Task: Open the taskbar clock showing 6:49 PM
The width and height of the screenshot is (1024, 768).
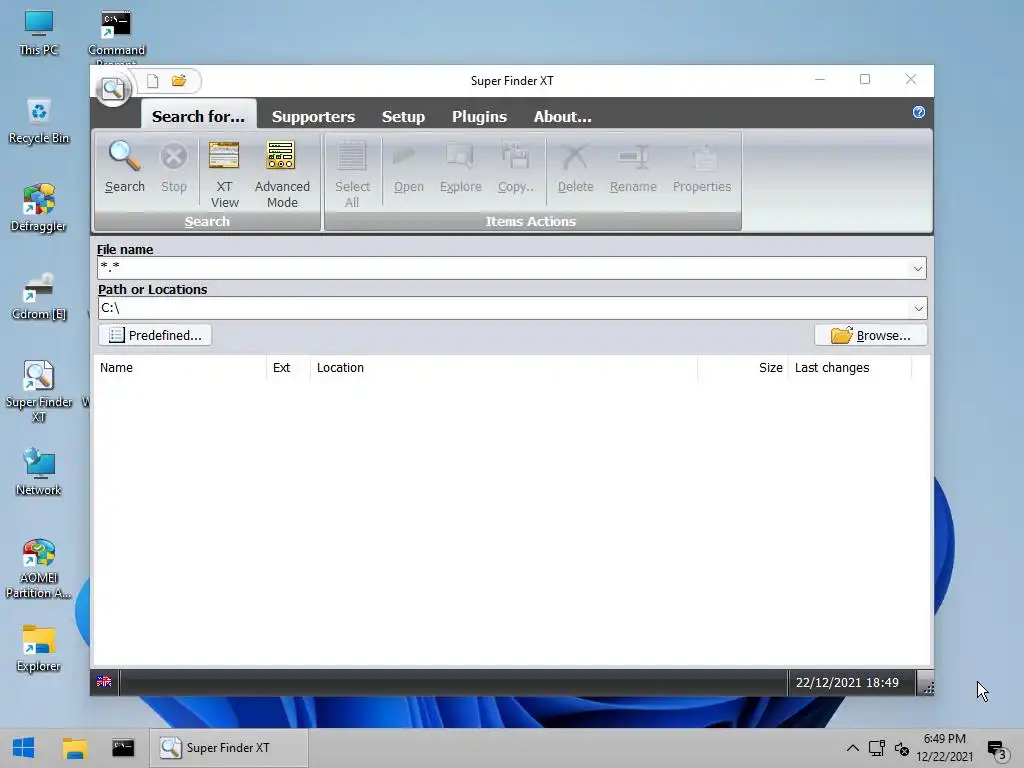Action: coord(944,748)
